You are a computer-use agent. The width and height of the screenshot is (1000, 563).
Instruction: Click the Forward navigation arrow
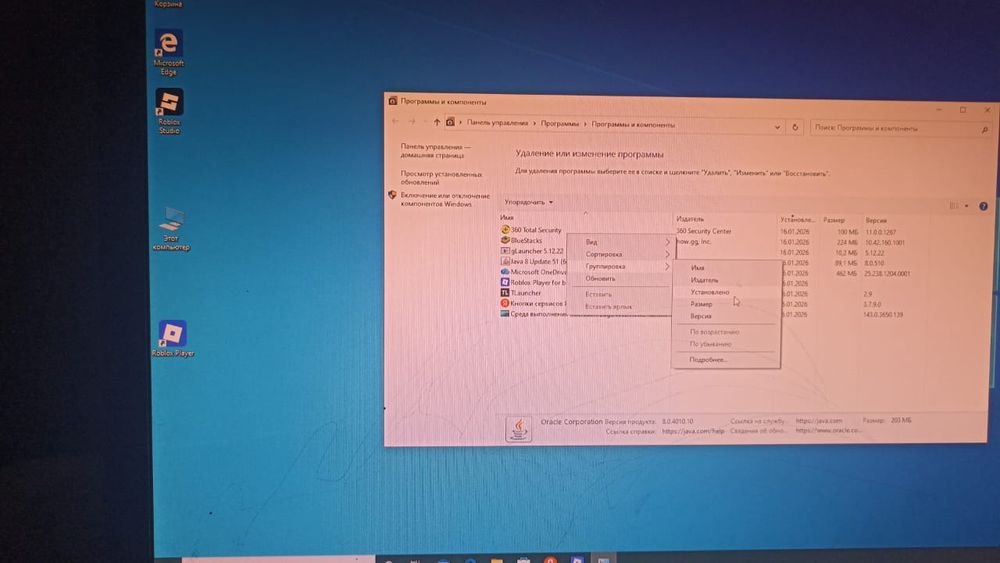tap(412, 121)
